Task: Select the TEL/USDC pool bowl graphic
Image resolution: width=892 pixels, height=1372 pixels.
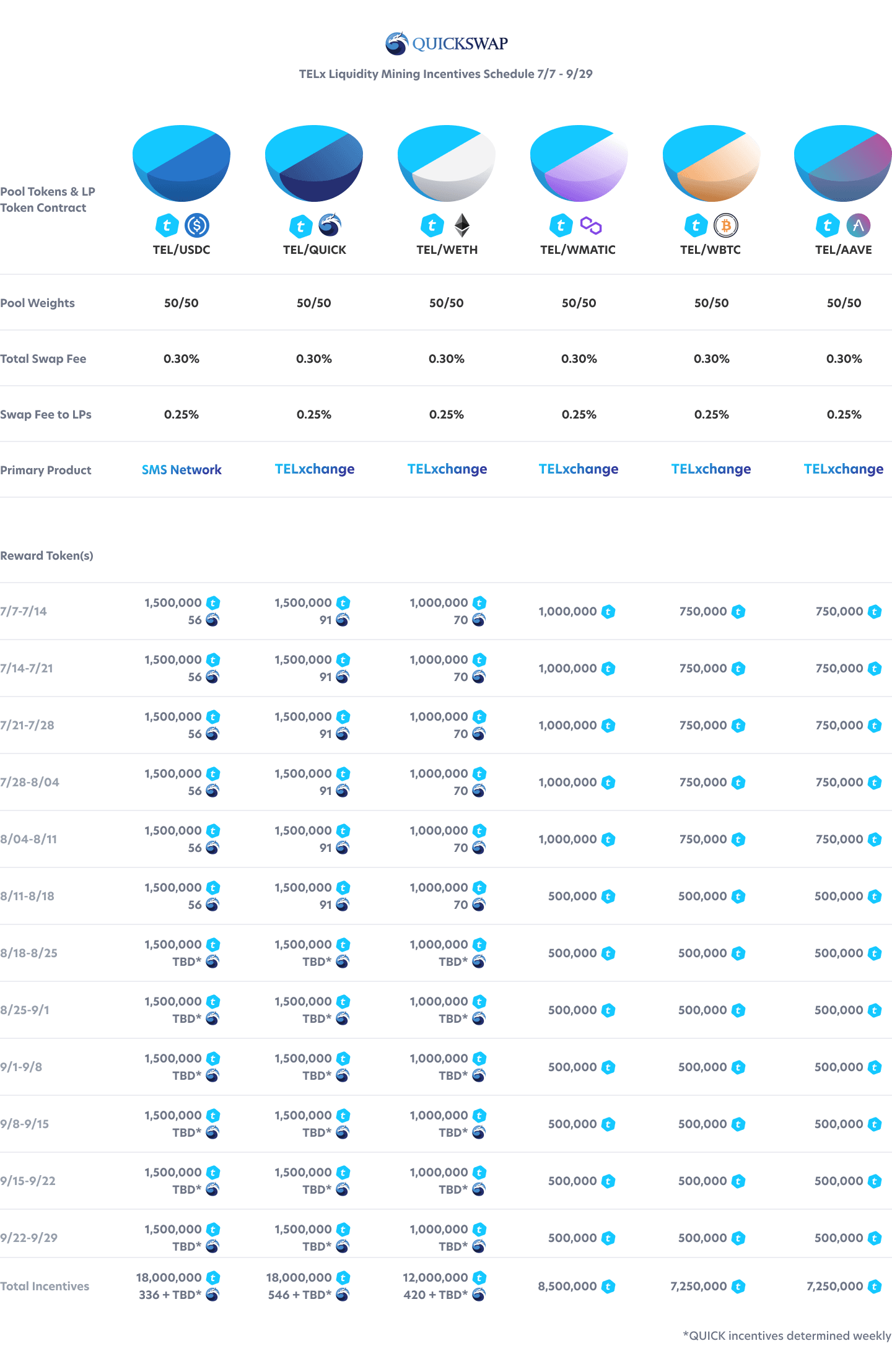Action: click(181, 163)
